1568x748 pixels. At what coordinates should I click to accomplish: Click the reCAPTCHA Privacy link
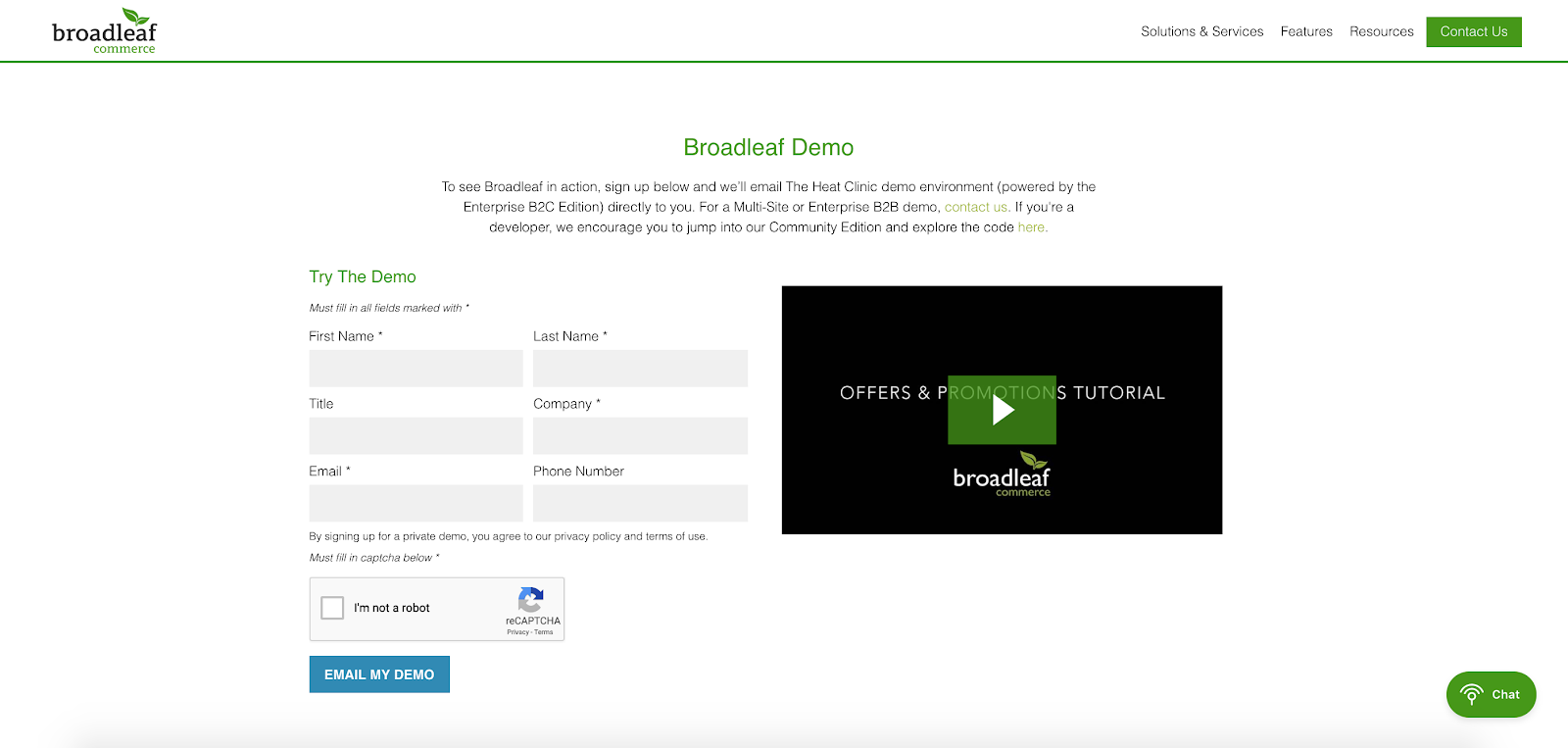pos(517,632)
